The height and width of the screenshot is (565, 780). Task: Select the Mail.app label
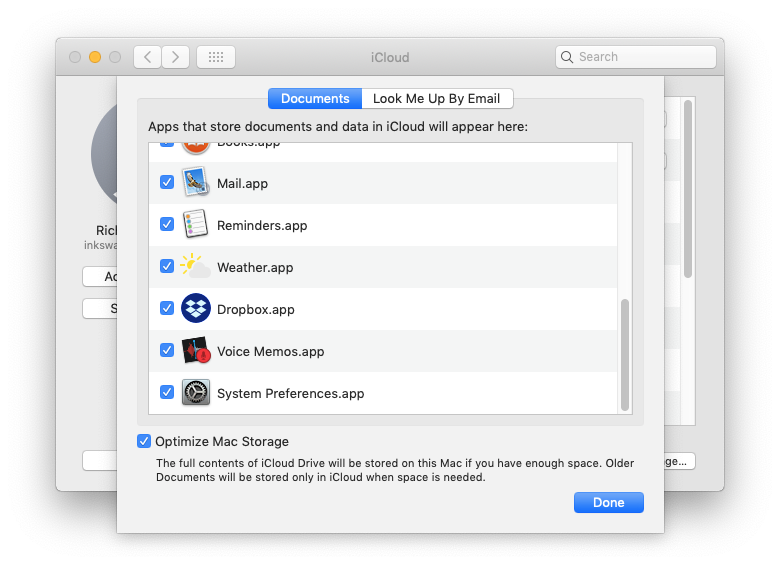[242, 184]
